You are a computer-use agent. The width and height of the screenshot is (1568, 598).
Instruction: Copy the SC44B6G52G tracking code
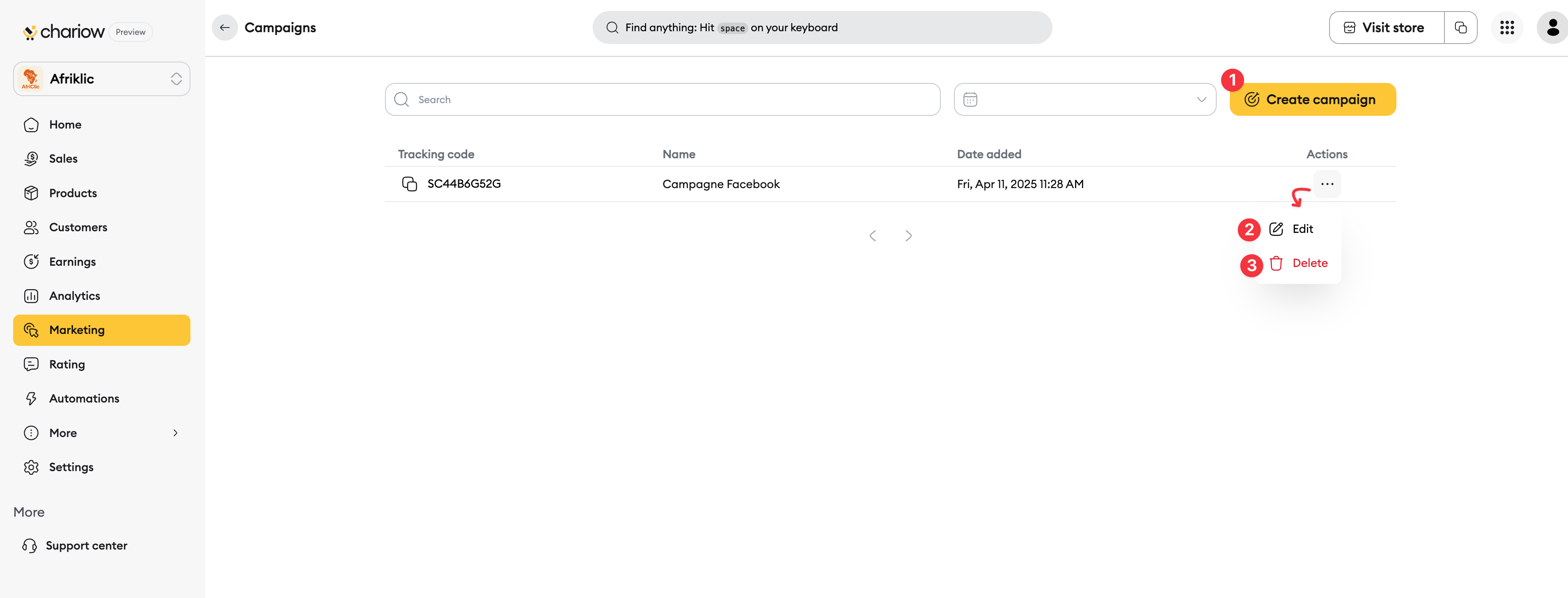pos(410,184)
